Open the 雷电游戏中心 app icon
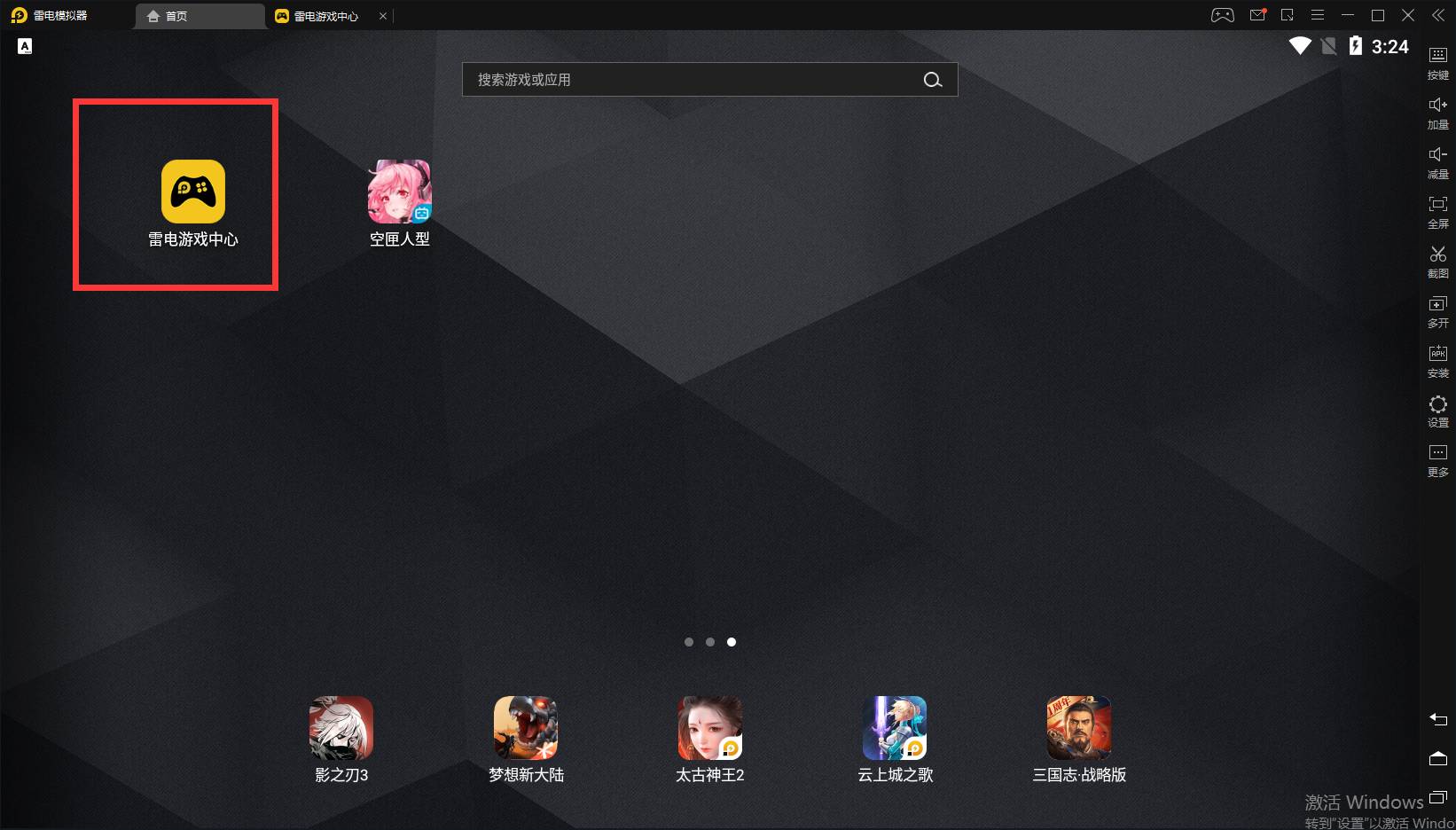This screenshot has width=1456, height=830. 192,192
